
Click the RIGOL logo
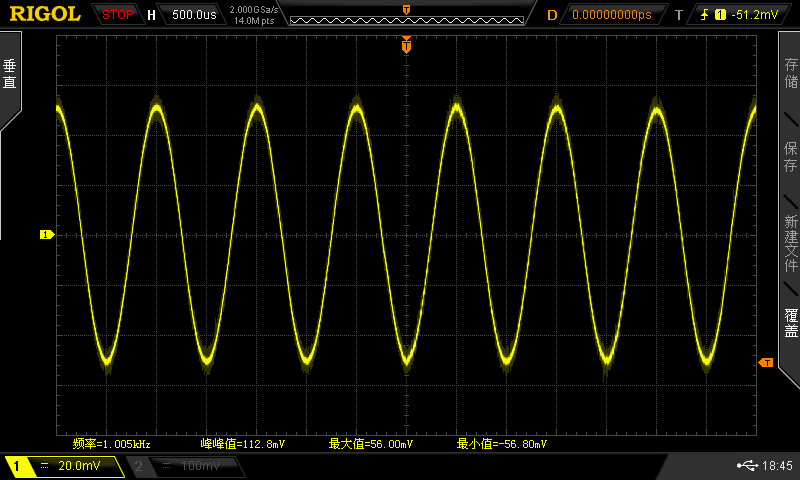coord(45,14)
